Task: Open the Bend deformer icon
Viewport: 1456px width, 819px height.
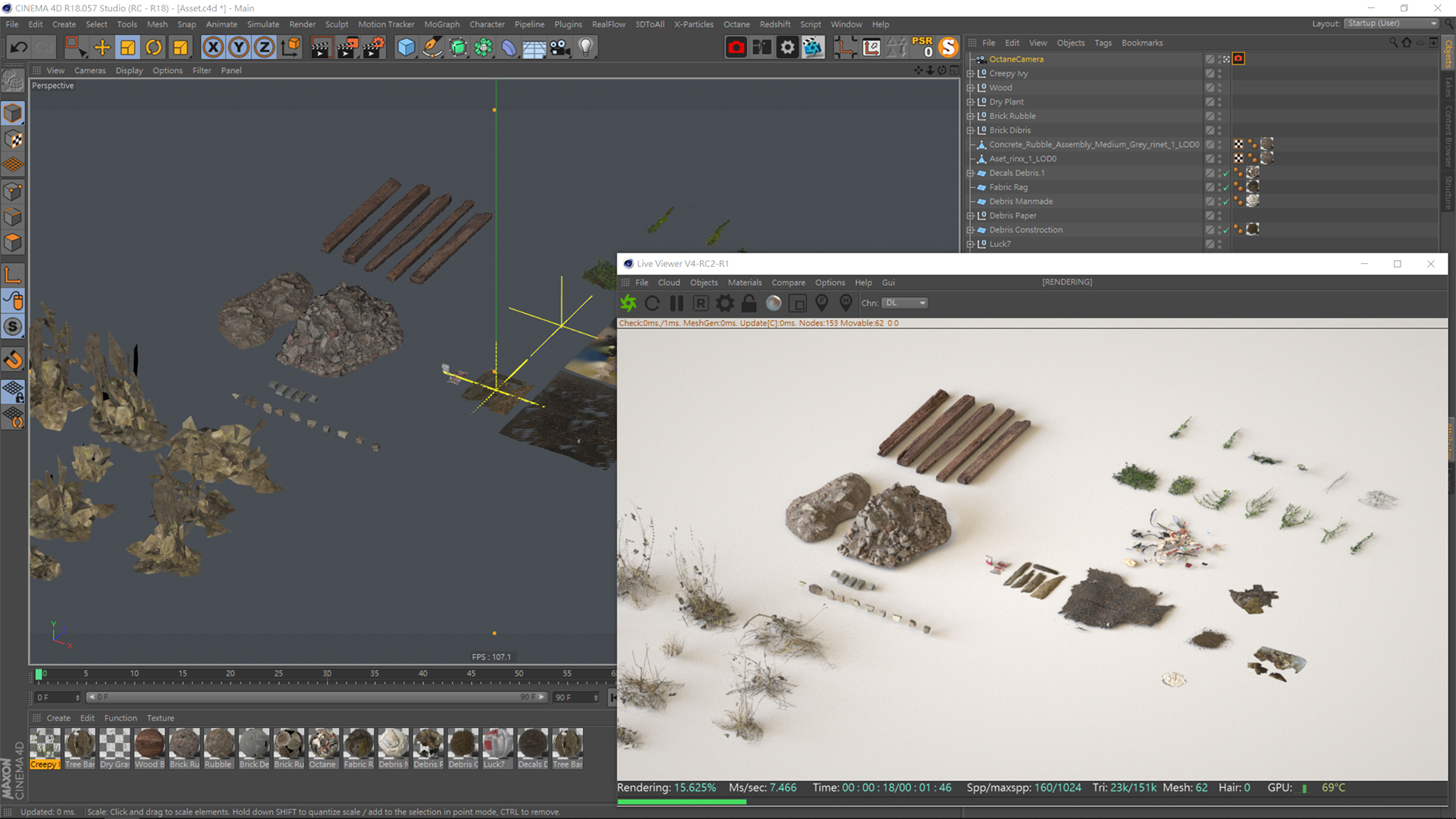Action: [509, 48]
